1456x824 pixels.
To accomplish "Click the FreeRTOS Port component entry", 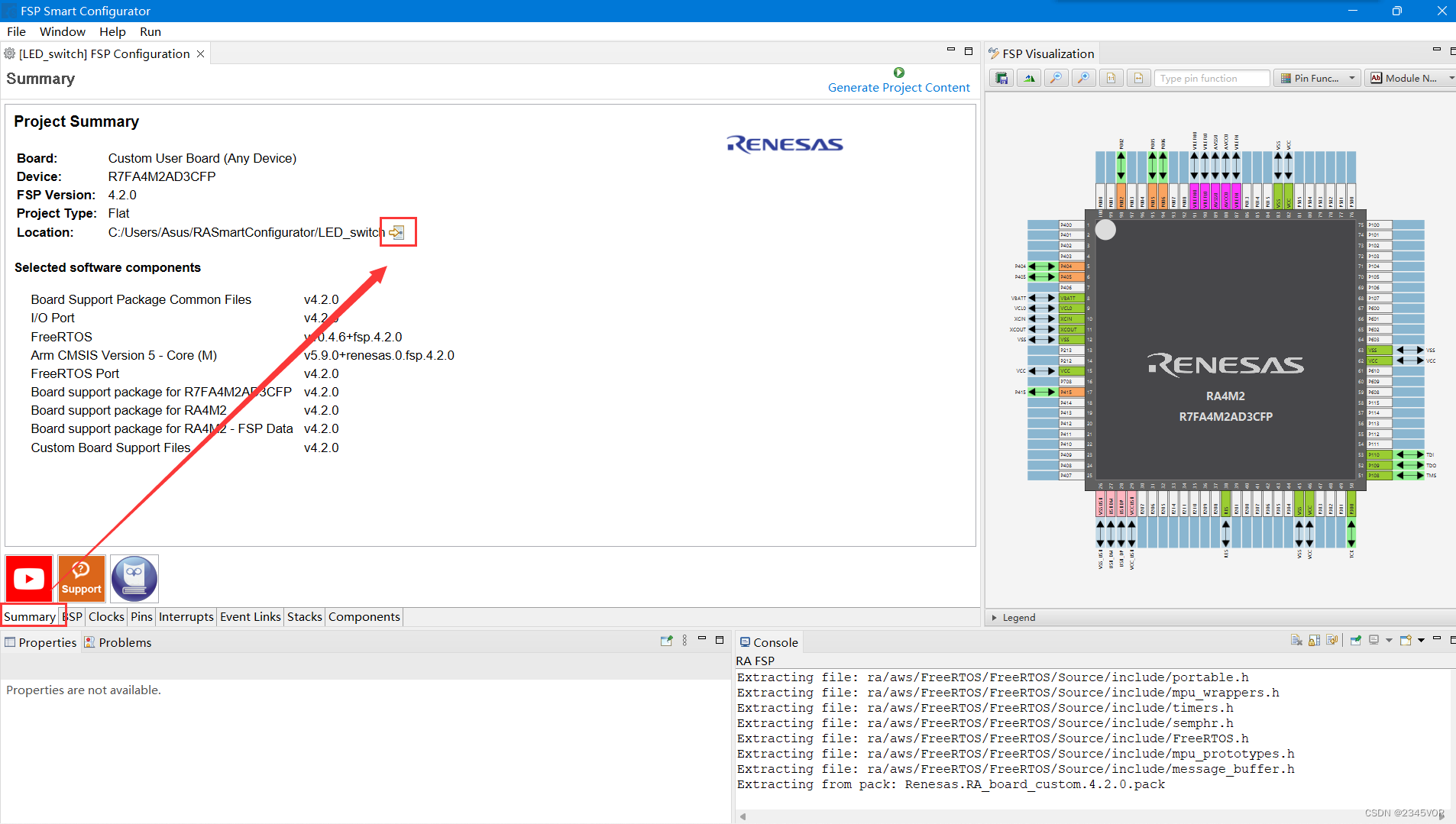I will (x=75, y=374).
